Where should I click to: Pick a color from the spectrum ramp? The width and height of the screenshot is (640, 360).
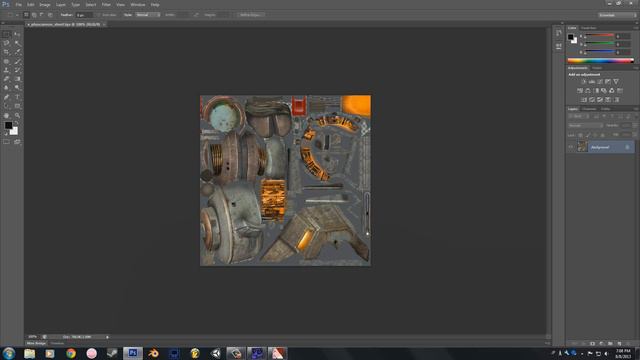[601, 61]
